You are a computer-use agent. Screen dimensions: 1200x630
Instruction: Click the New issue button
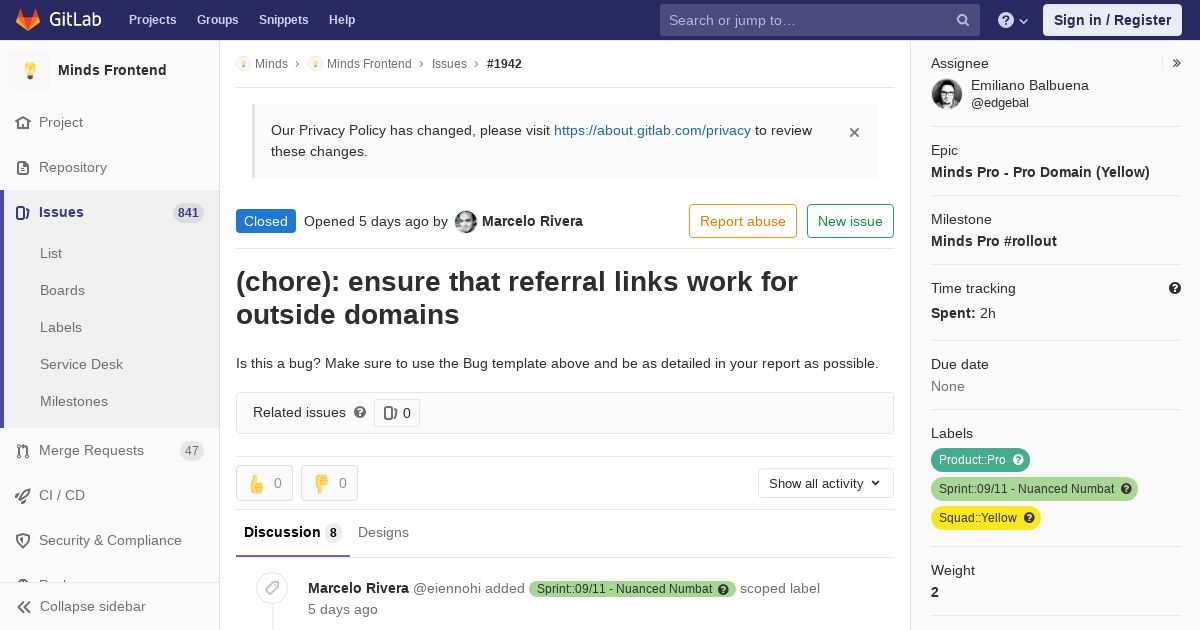(x=850, y=221)
